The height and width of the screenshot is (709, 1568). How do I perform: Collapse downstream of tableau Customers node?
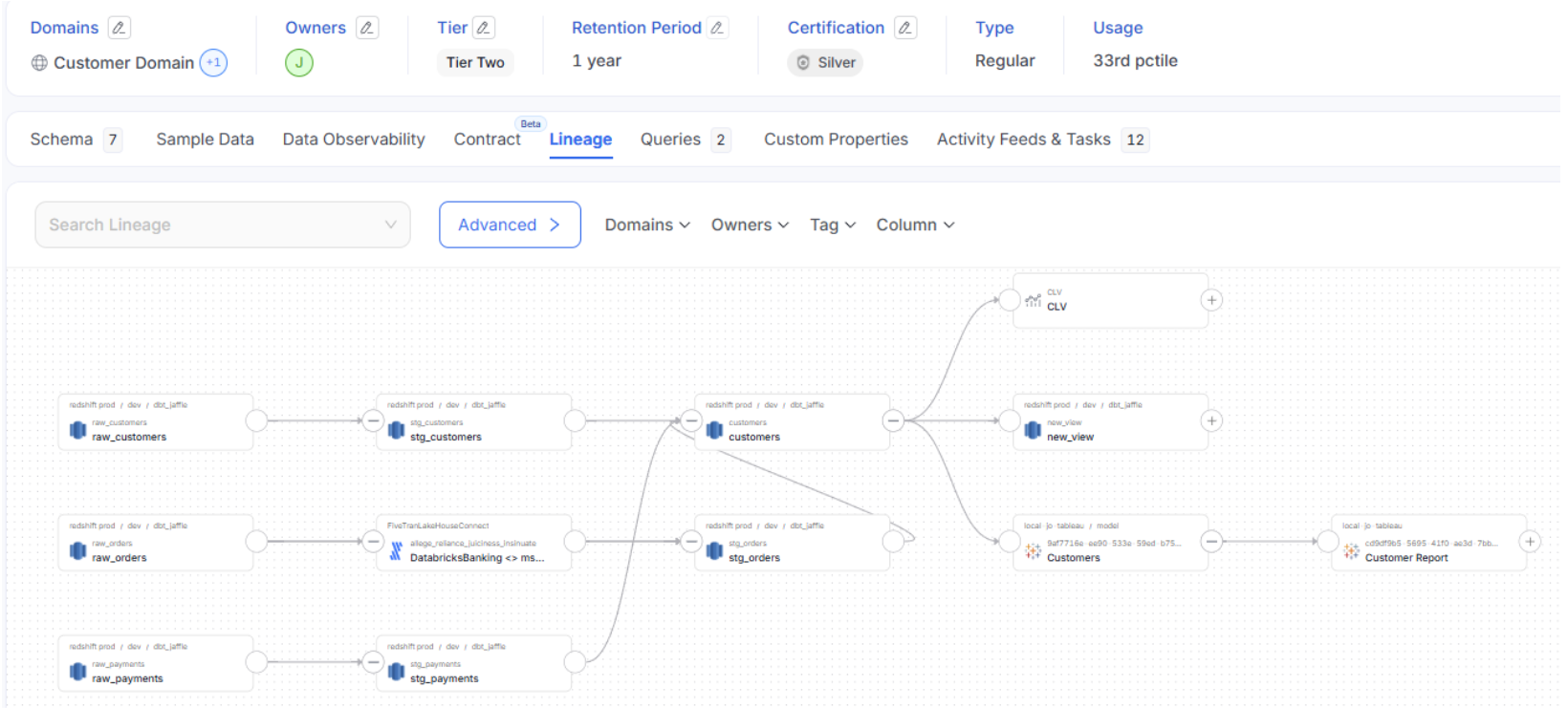coord(1211,542)
